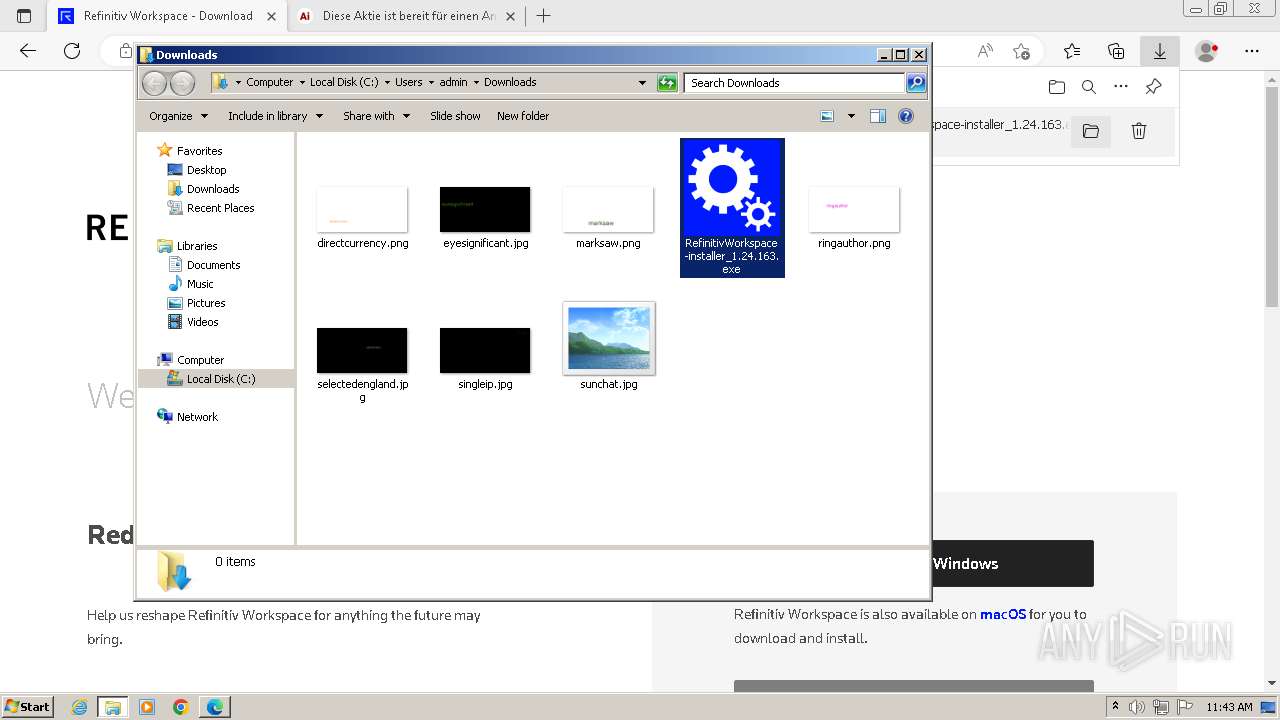Click the search magnifier in Explorer
The image size is (1280, 720).
916,83
